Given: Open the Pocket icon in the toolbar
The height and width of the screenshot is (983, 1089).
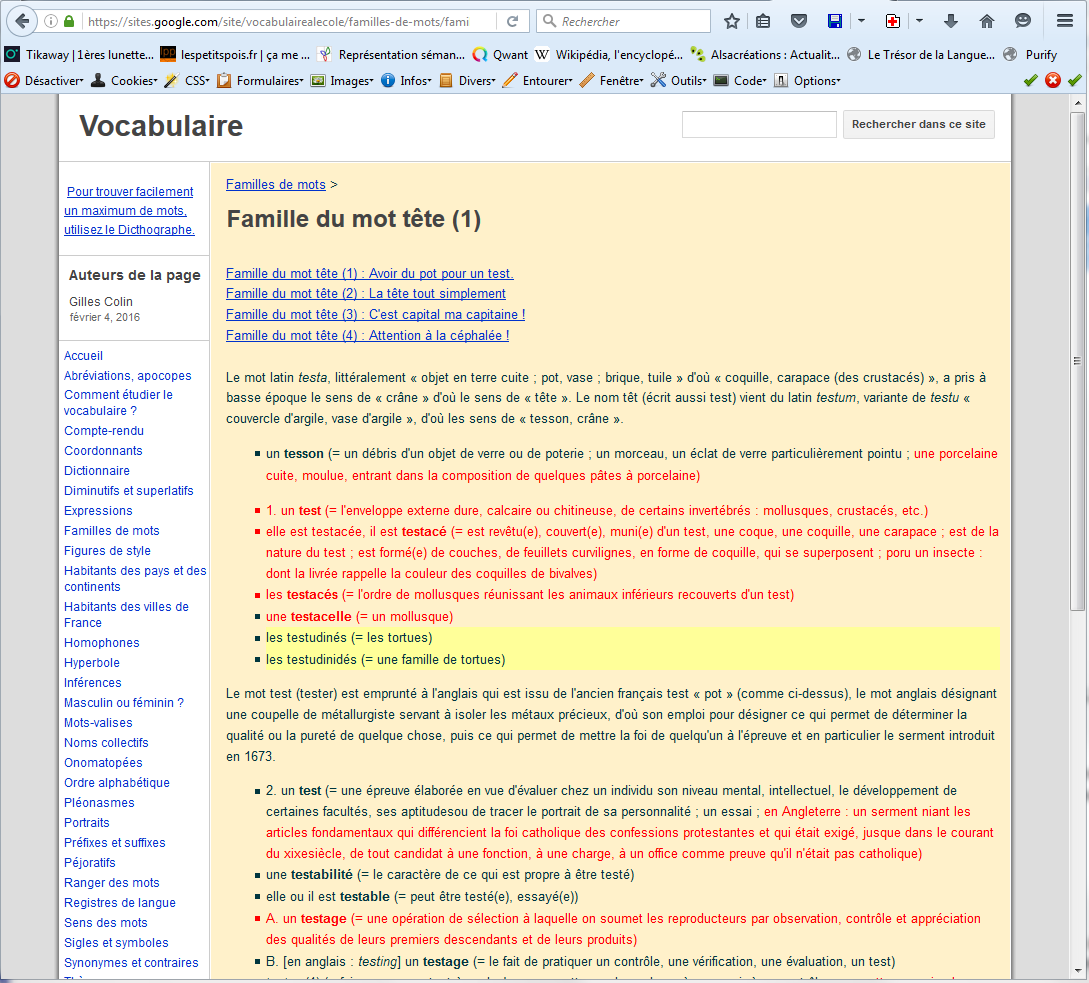Looking at the screenshot, I should point(799,21).
